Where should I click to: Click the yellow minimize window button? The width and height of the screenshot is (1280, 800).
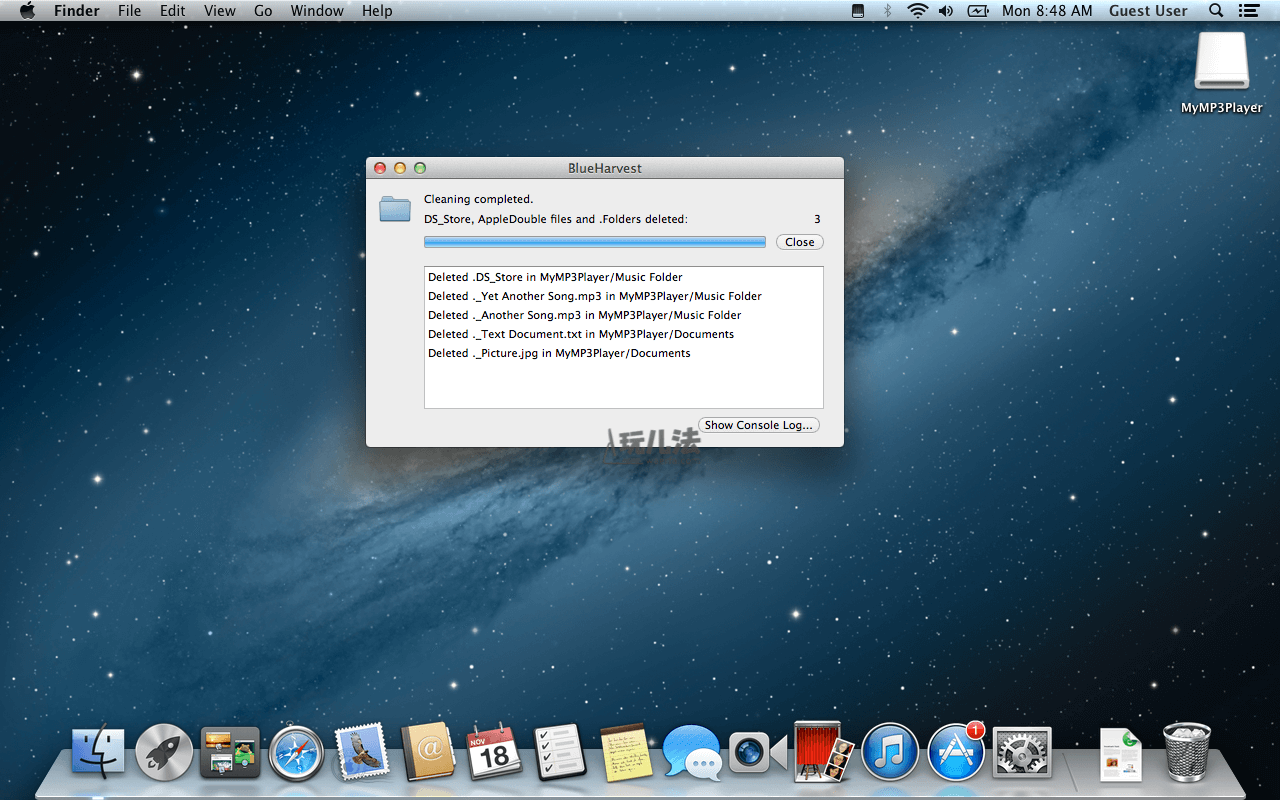tap(400, 168)
